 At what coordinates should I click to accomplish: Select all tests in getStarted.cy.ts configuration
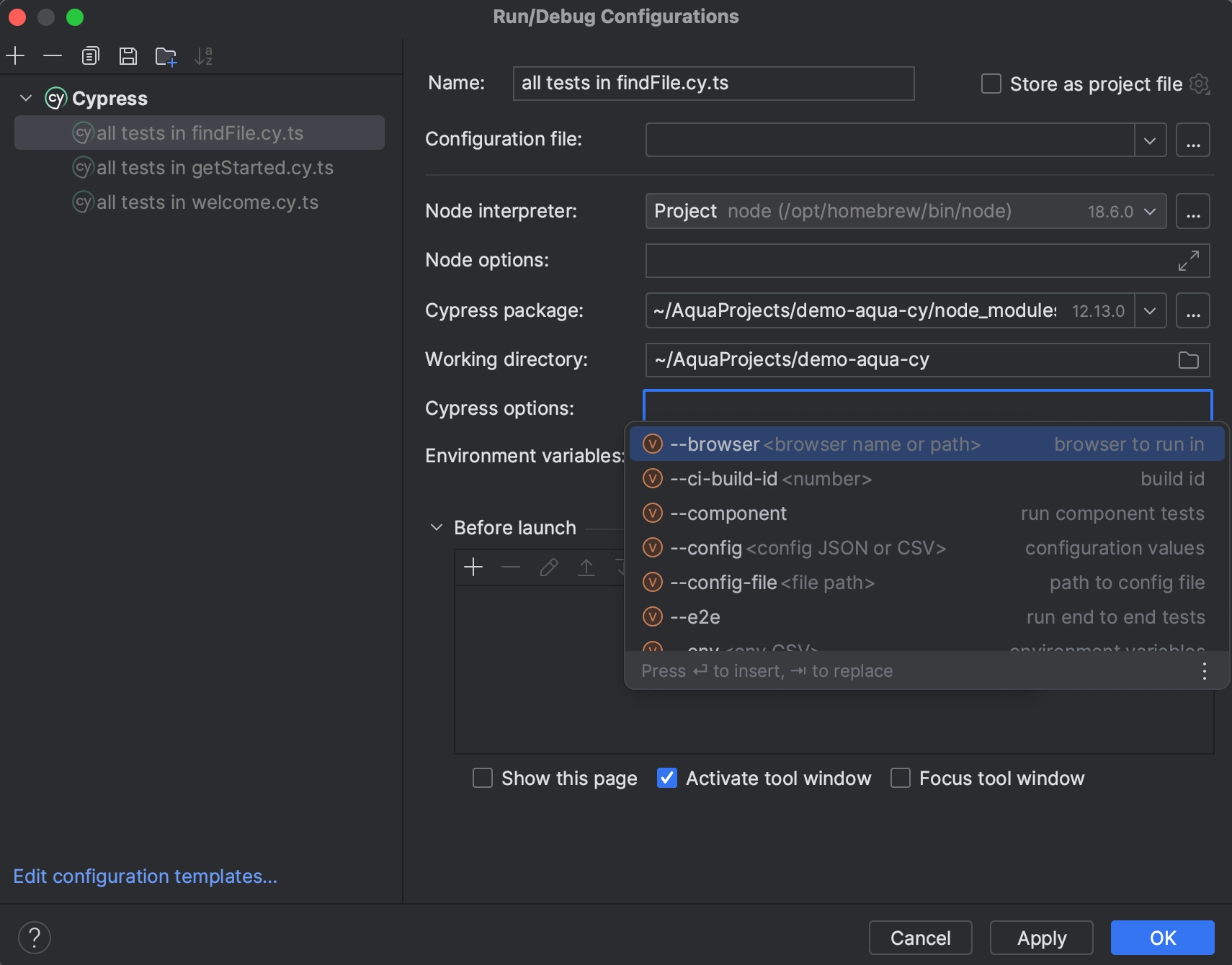pos(200,168)
